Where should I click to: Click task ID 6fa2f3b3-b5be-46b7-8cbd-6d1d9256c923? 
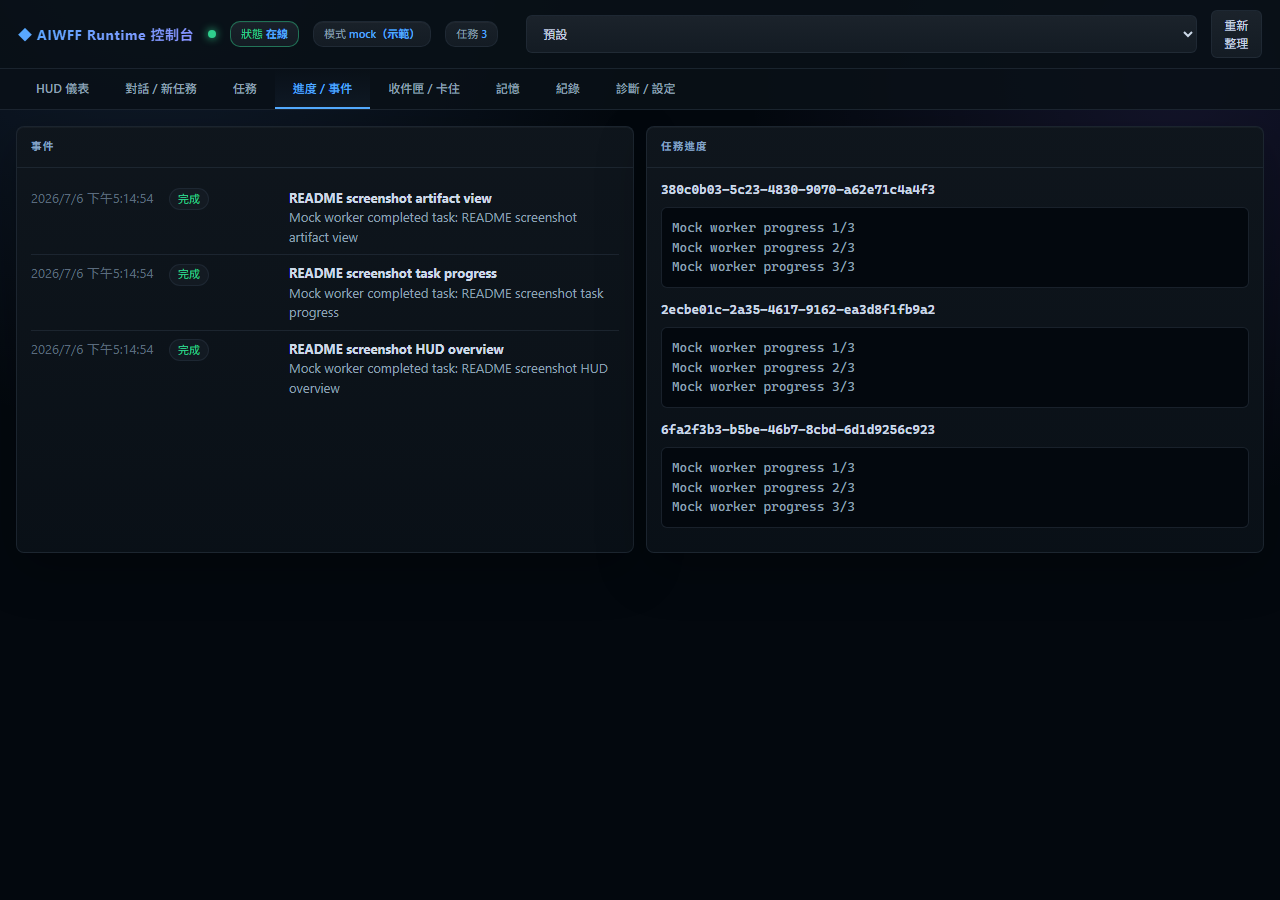click(x=798, y=429)
